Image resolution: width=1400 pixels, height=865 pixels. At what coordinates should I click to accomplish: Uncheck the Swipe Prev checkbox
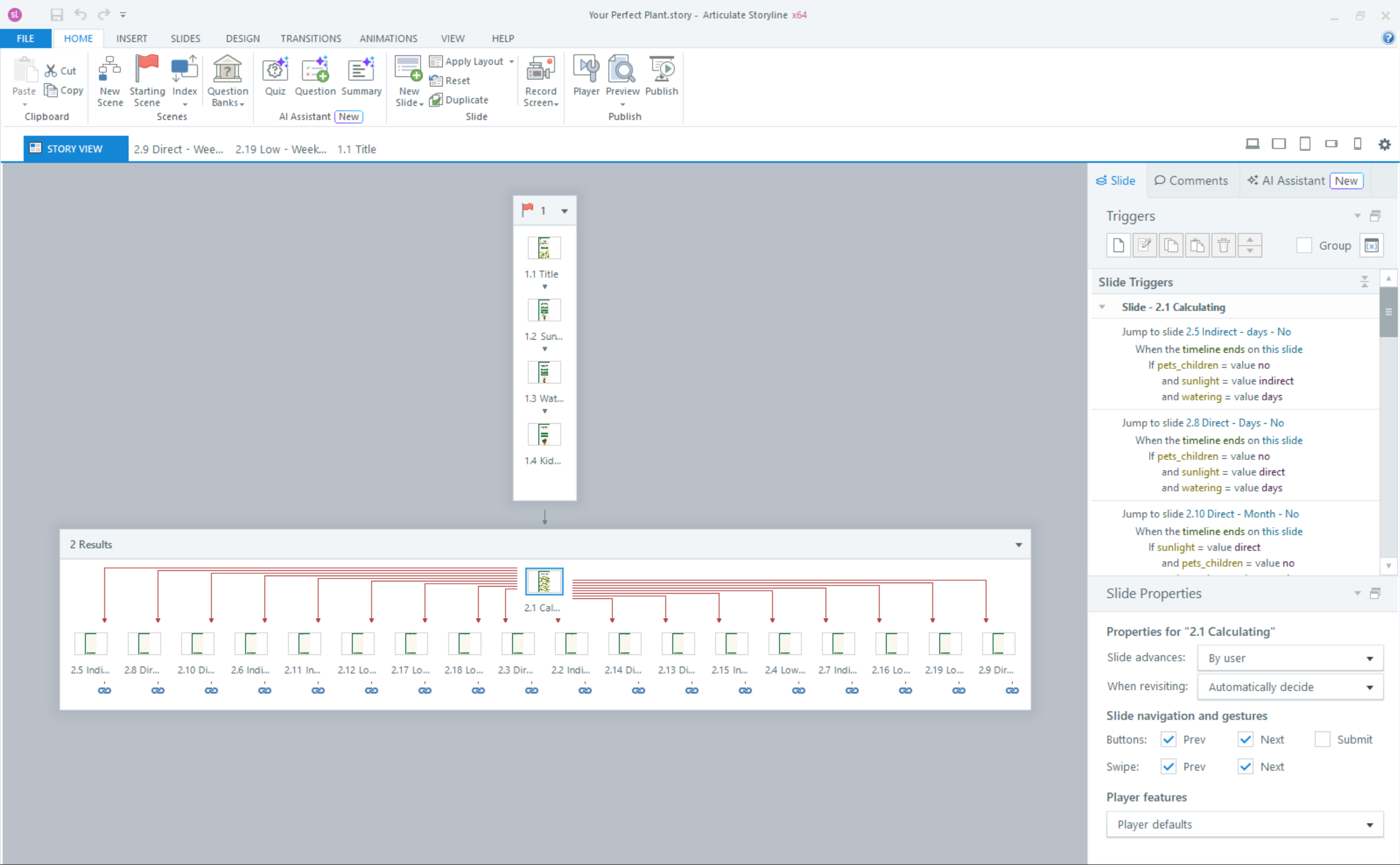point(1168,766)
